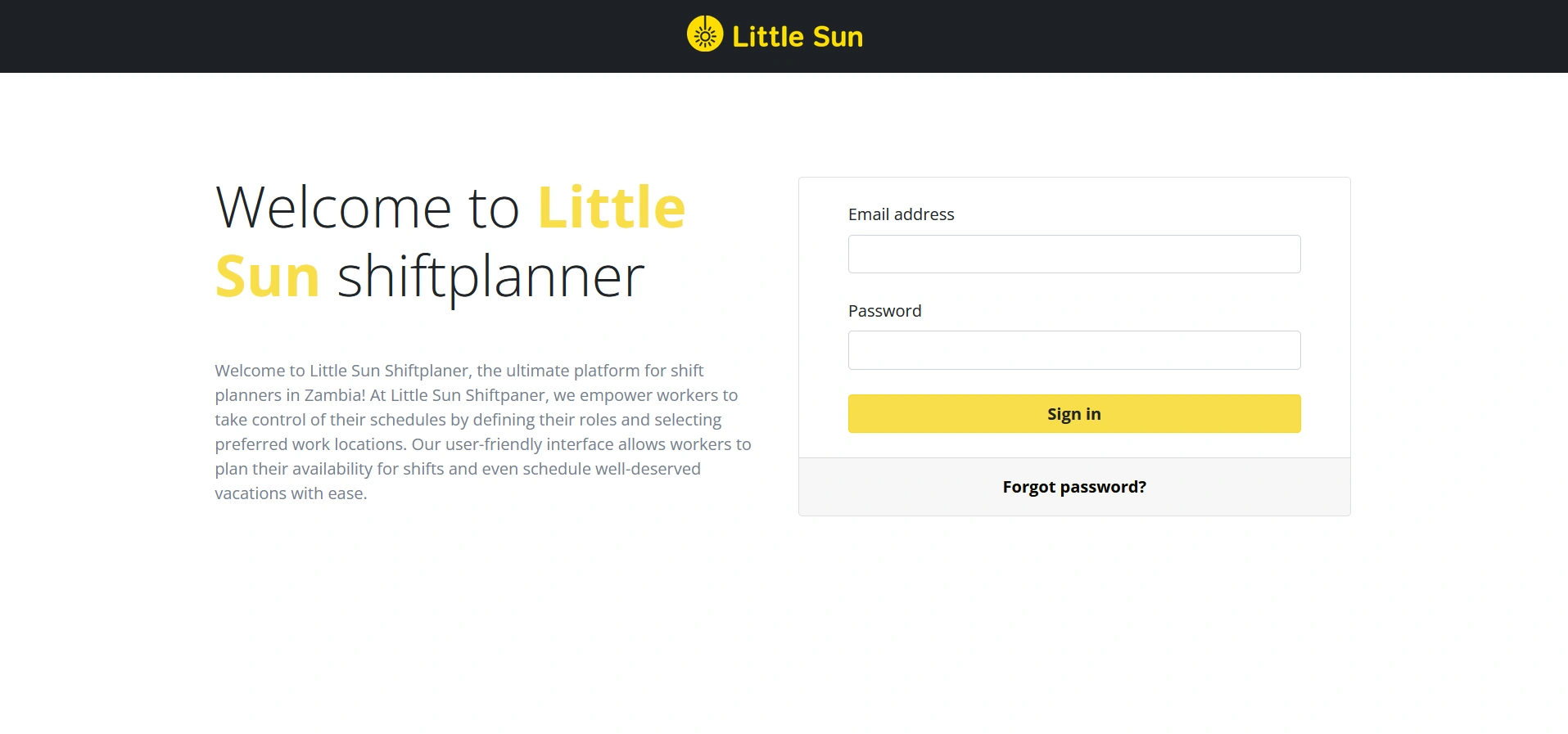Image resolution: width=1568 pixels, height=734 pixels.
Task: Click empty dark header bar area right of the logo
Action: click(x=1228, y=36)
